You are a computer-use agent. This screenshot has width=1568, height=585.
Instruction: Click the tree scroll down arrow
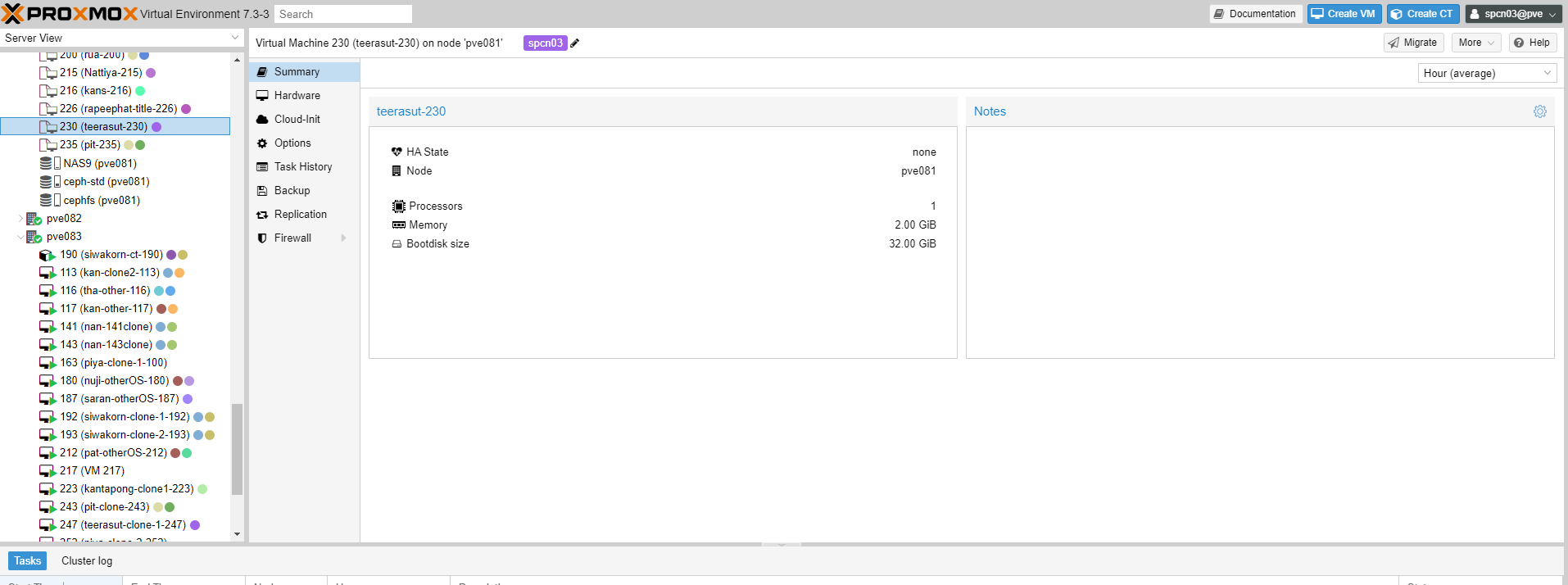pyautogui.click(x=238, y=534)
